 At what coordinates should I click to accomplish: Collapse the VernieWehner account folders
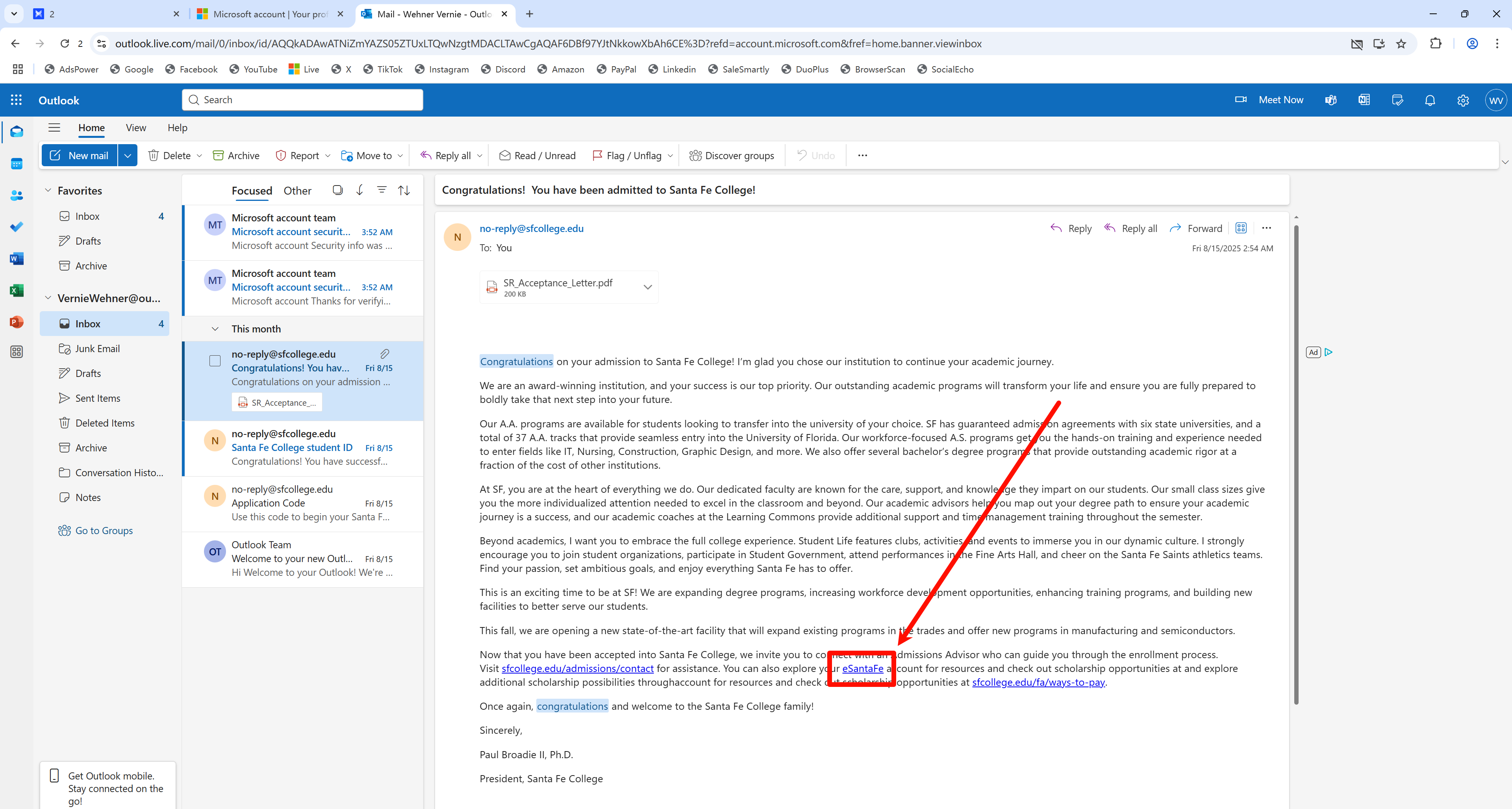48,298
